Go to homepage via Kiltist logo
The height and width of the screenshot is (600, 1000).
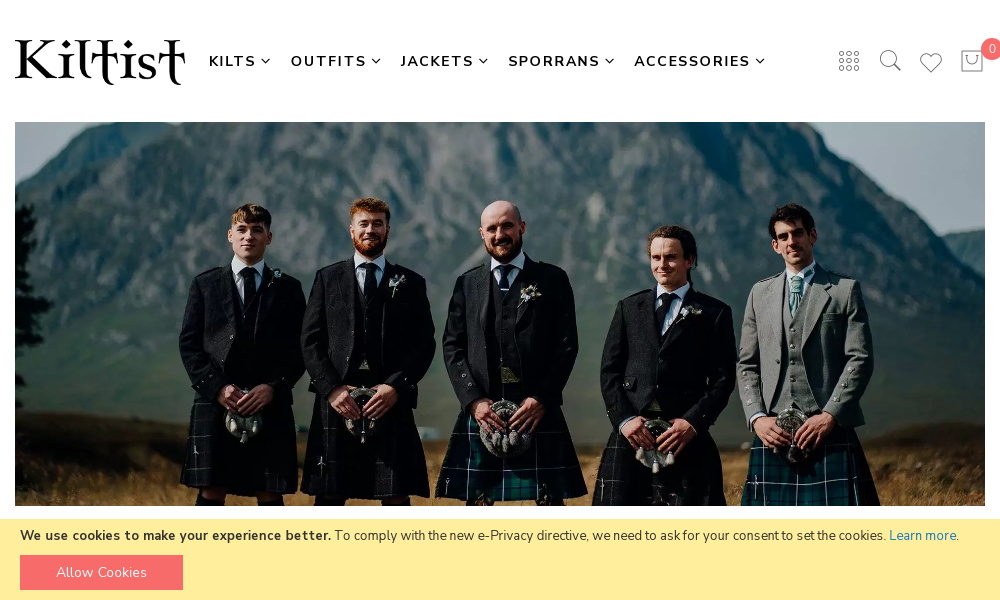click(x=100, y=62)
